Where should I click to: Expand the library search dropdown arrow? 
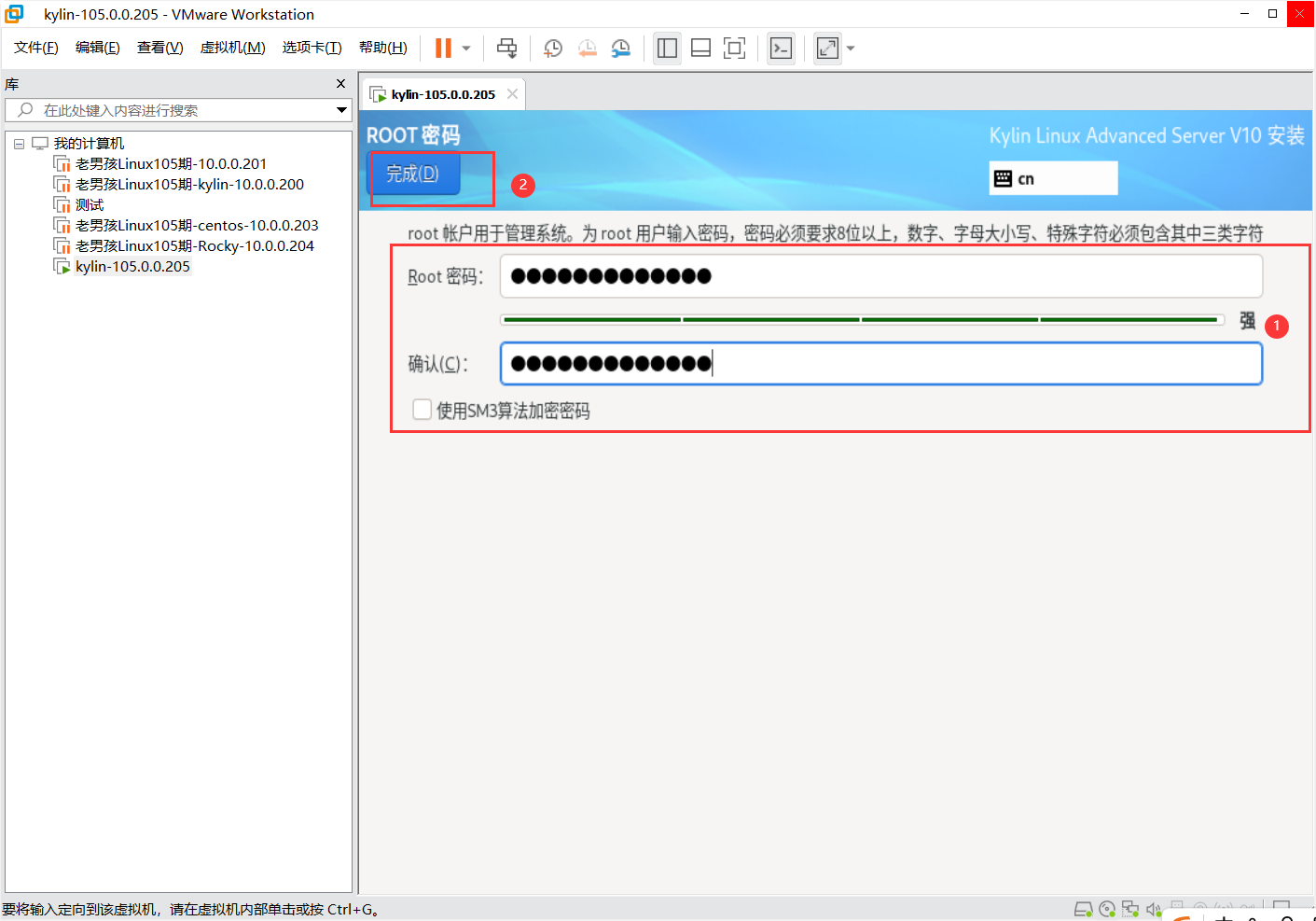[341, 110]
